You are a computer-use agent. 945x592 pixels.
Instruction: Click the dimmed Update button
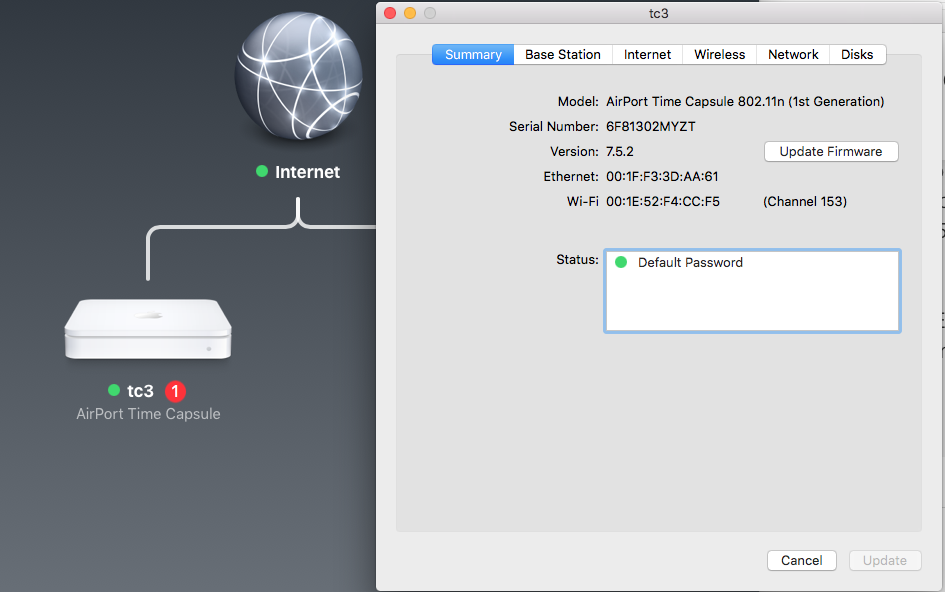(x=885, y=561)
